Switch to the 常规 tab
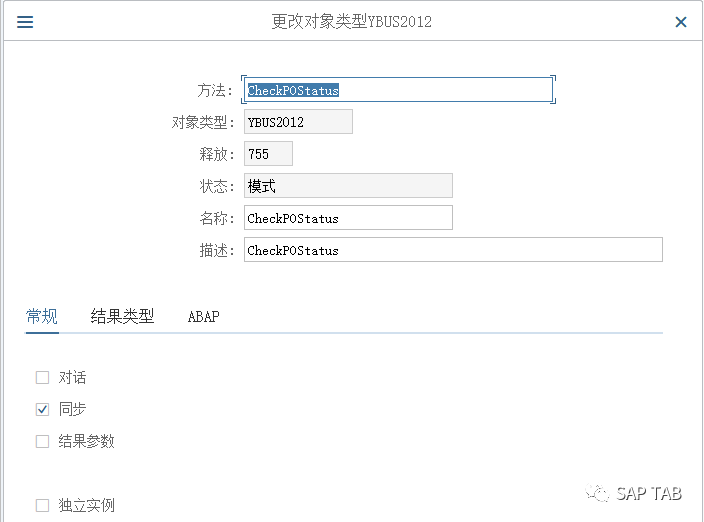 coord(42,316)
